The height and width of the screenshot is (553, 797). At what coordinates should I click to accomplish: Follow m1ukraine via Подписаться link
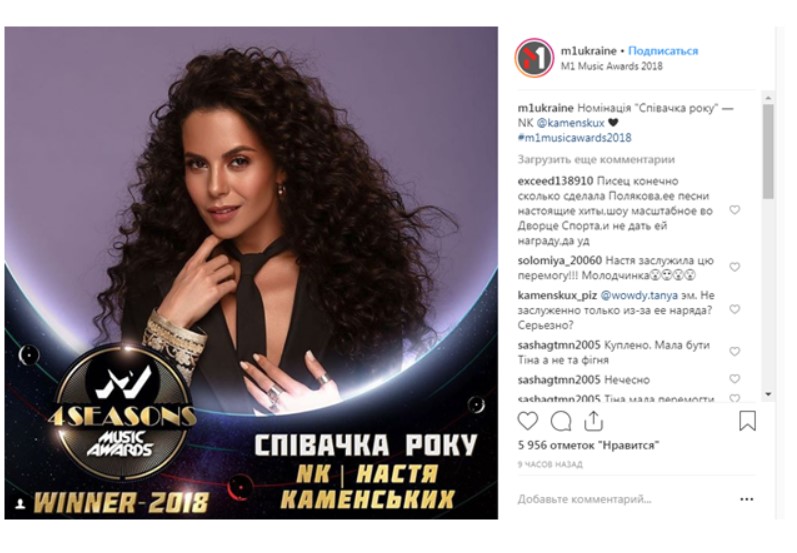pos(663,51)
